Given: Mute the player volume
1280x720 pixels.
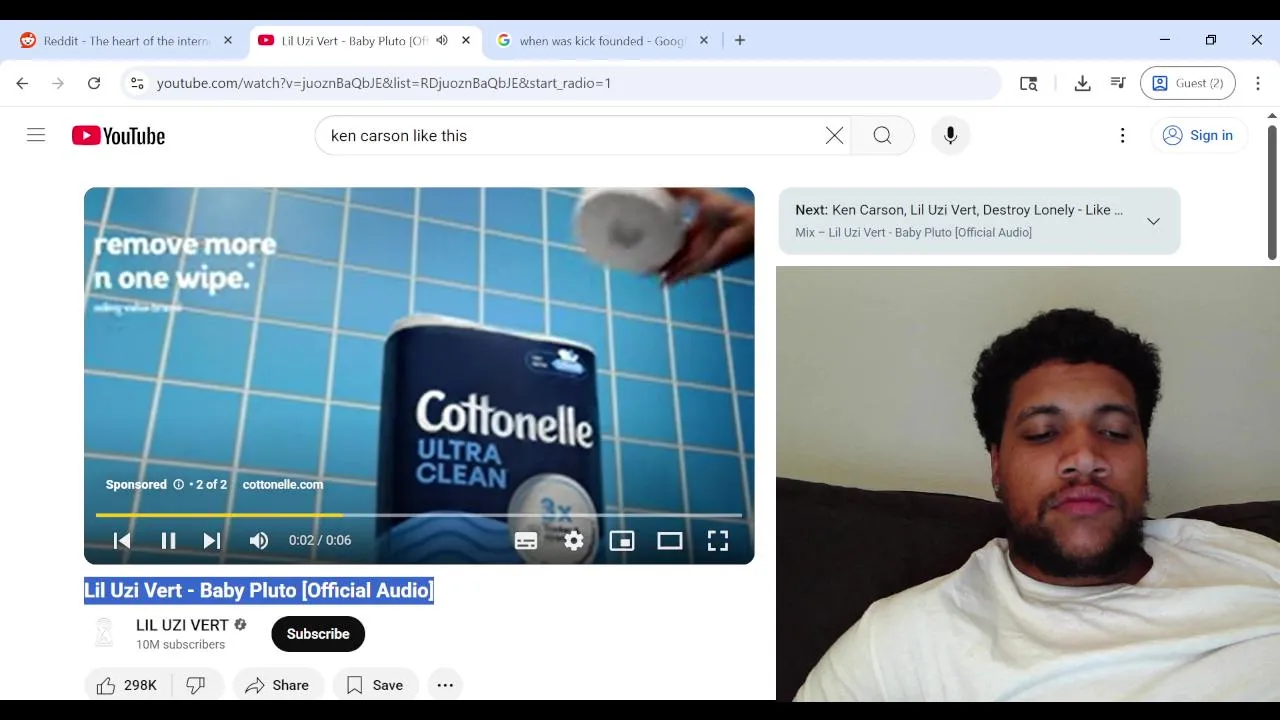Looking at the screenshot, I should coord(259,541).
